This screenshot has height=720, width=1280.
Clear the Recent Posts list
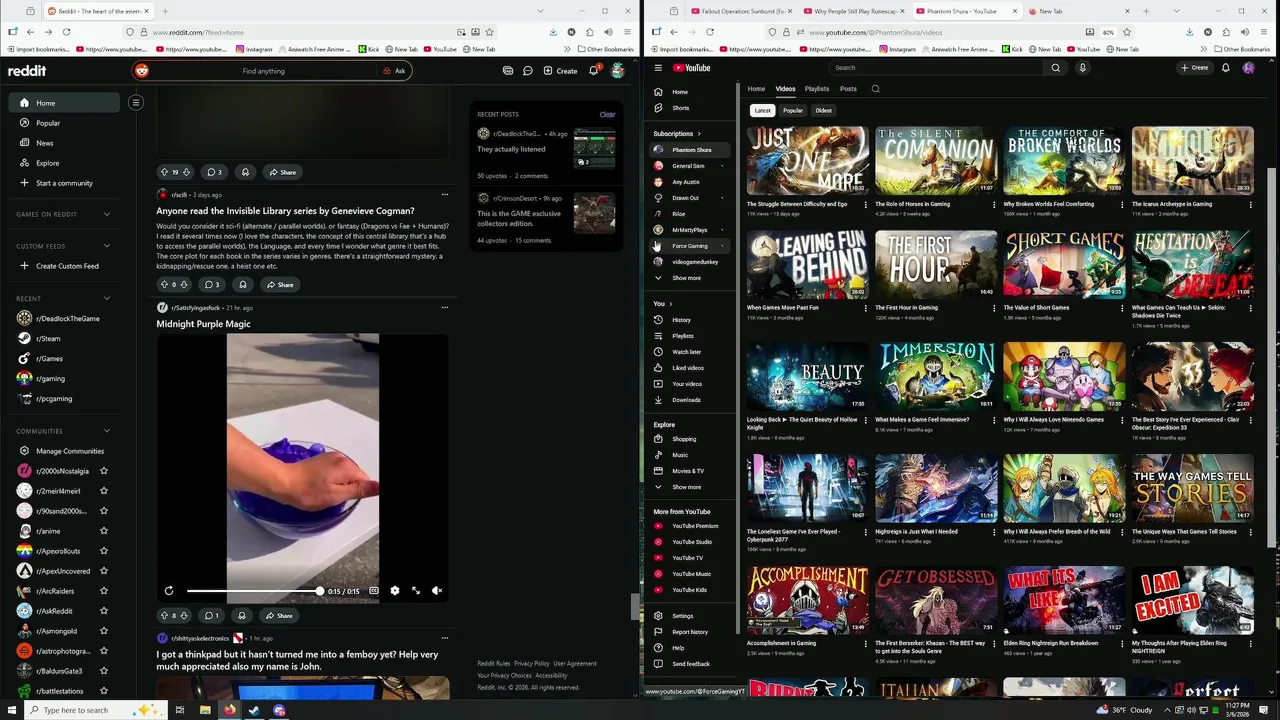[607, 114]
